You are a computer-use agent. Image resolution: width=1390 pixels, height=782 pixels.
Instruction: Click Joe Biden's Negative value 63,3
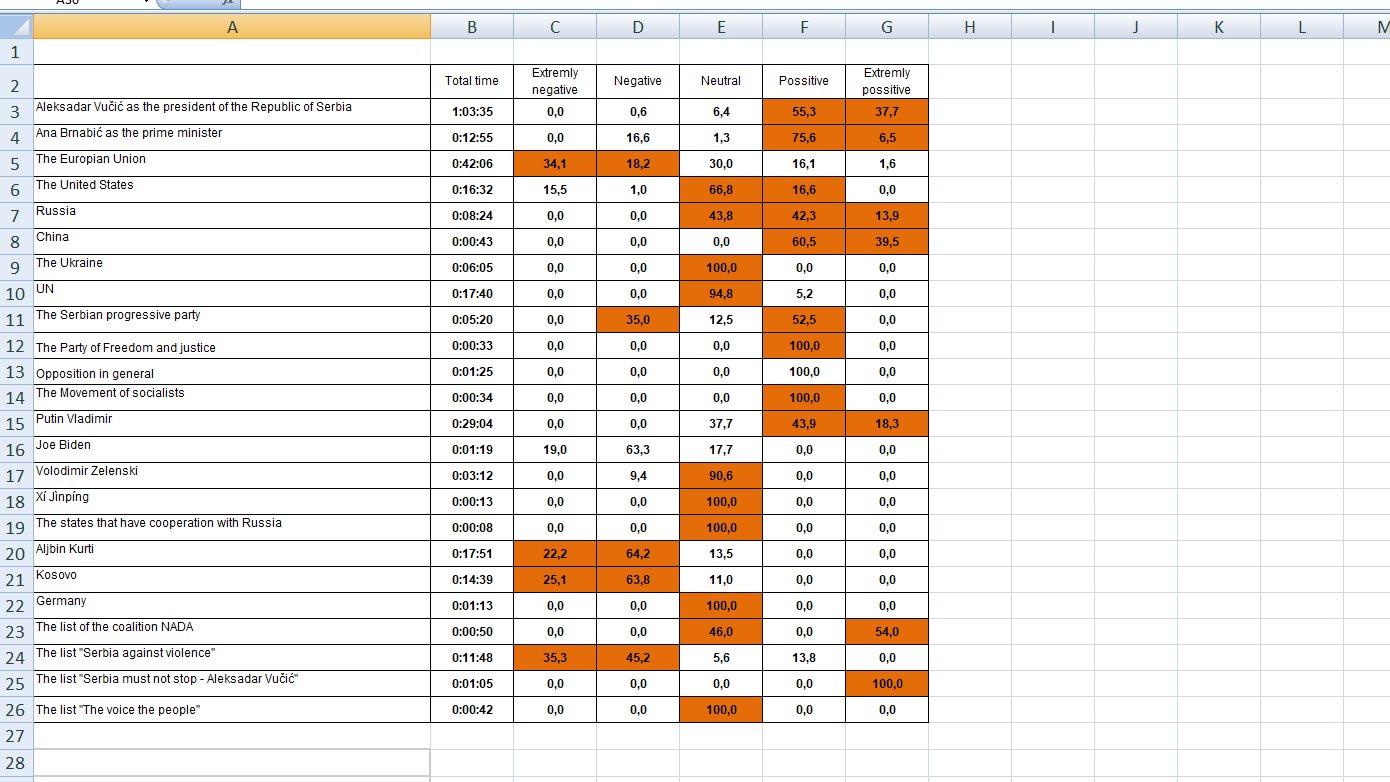(638, 450)
